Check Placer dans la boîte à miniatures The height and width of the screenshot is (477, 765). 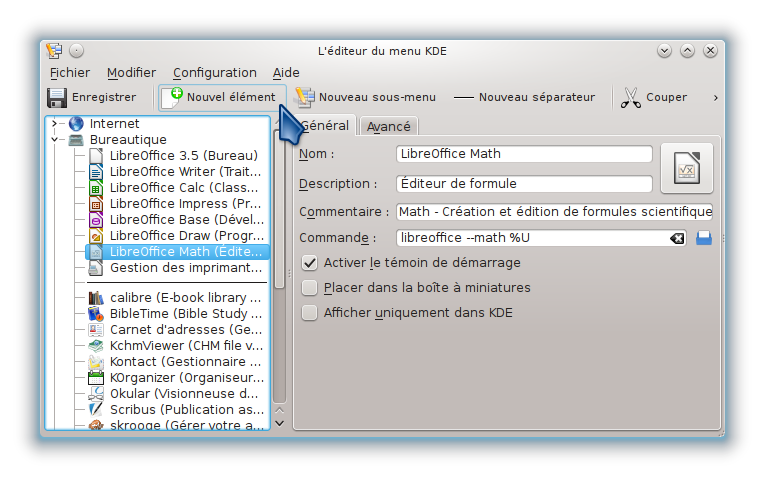point(309,288)
